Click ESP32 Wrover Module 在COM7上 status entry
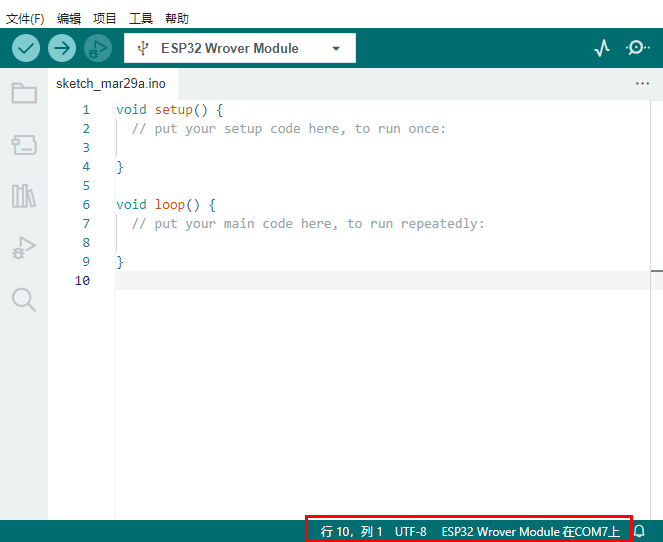Image resolution: width=663 pixels, height=542 pixels. [x=531, y=531]
